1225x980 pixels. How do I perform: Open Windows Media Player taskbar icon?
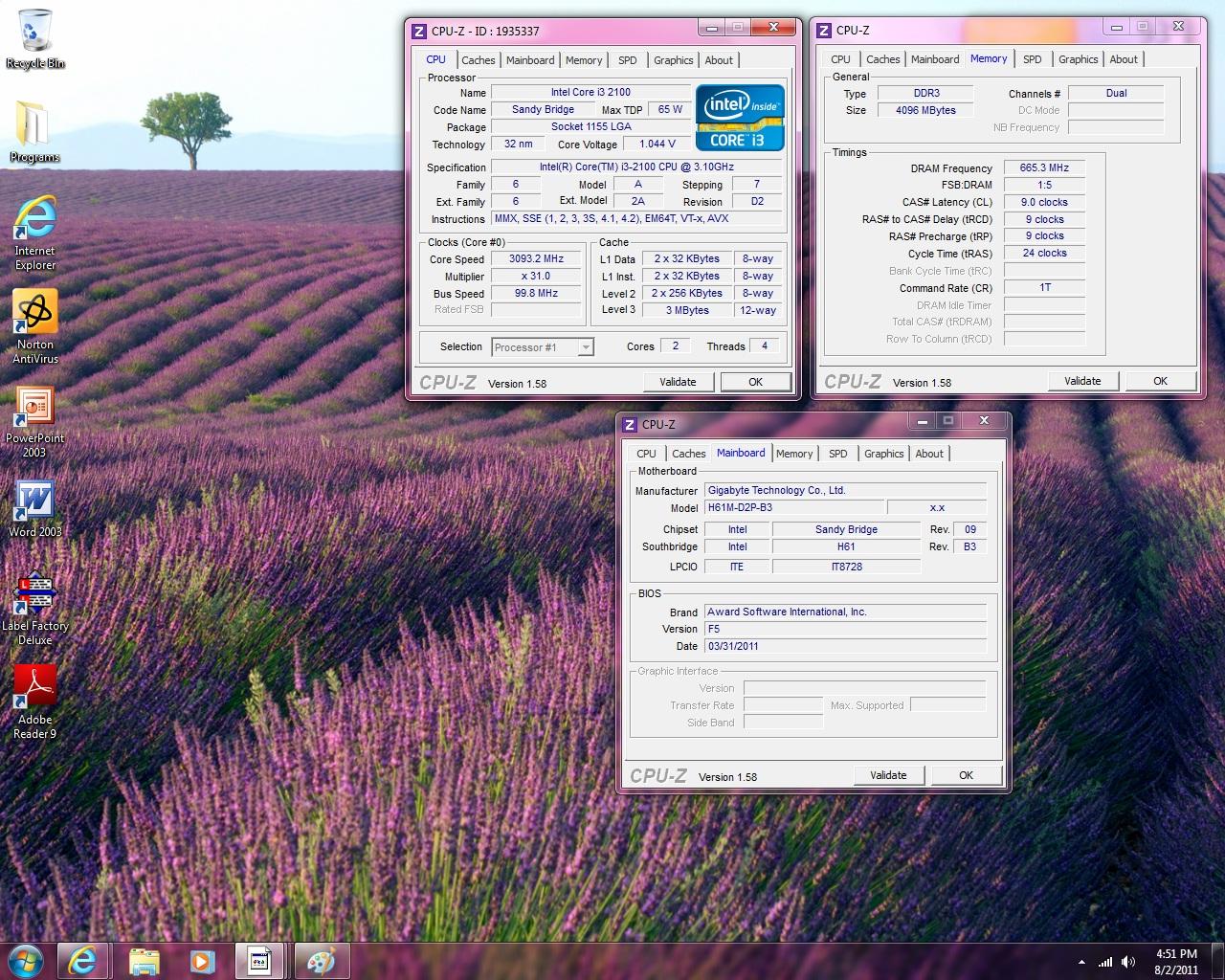(x=201, y=961)
